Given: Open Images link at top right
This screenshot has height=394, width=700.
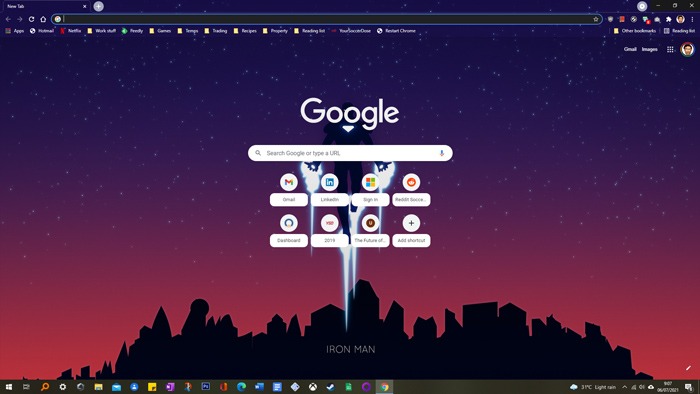Looking at the screenshot, I should click(x=650, y=50).
